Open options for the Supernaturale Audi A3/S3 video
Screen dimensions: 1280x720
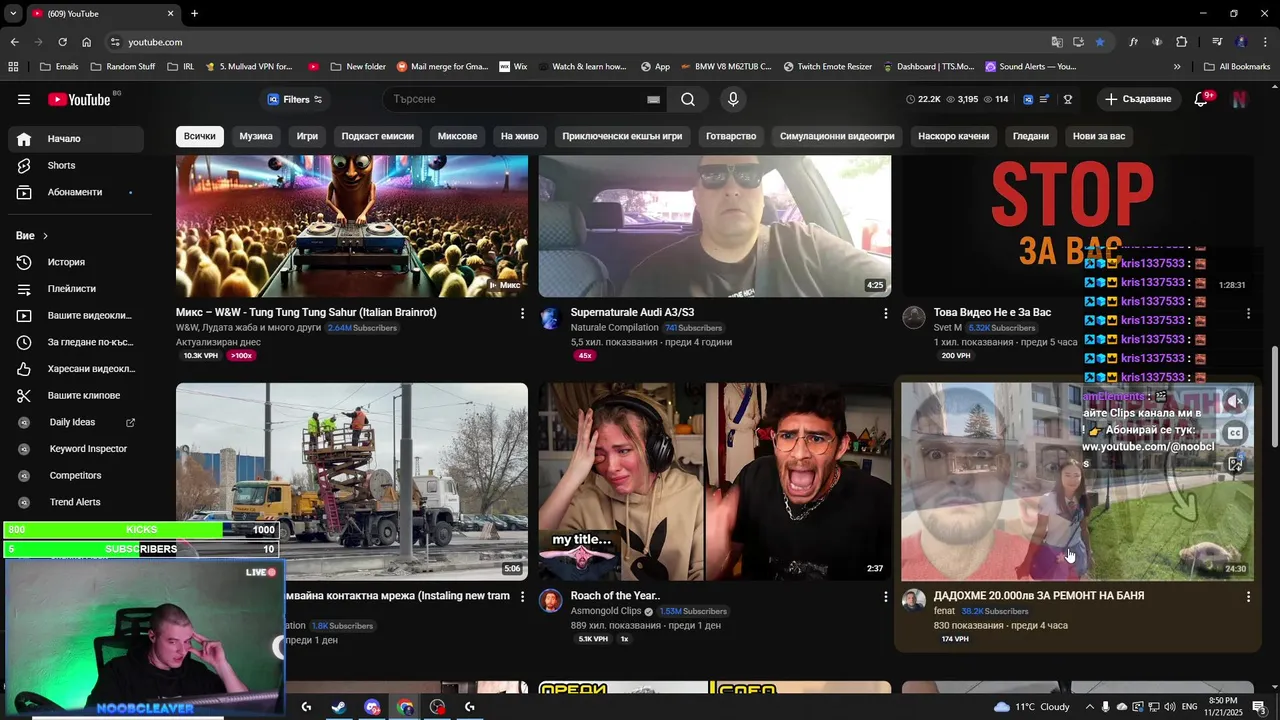885,313
